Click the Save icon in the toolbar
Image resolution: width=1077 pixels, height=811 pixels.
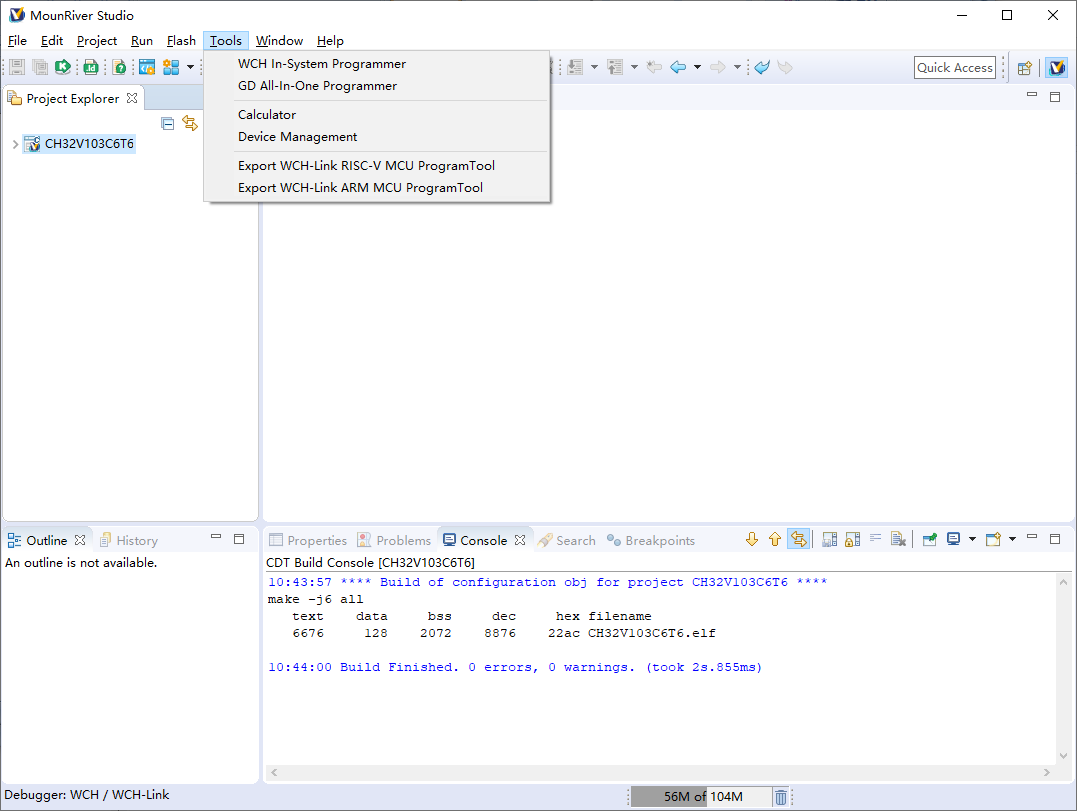click(18, 67)
